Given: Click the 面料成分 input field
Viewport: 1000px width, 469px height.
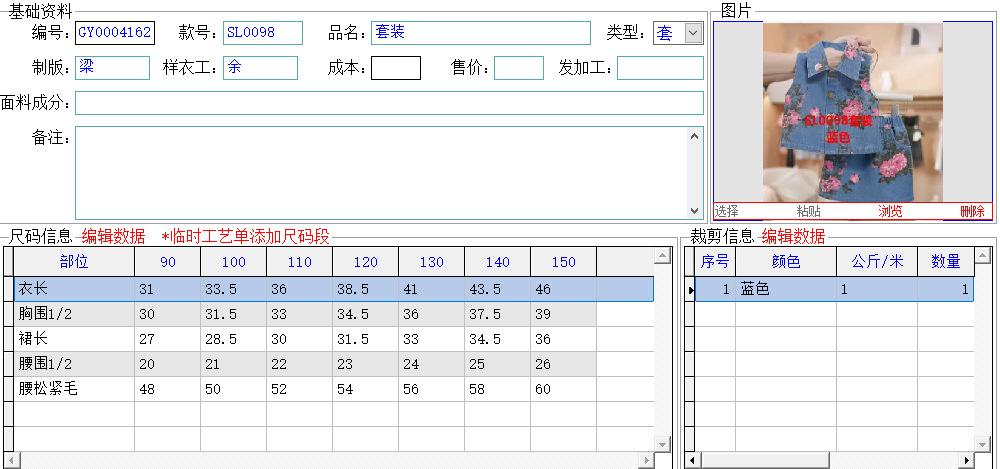Looking at the screenshot, I should coord(388,103).
